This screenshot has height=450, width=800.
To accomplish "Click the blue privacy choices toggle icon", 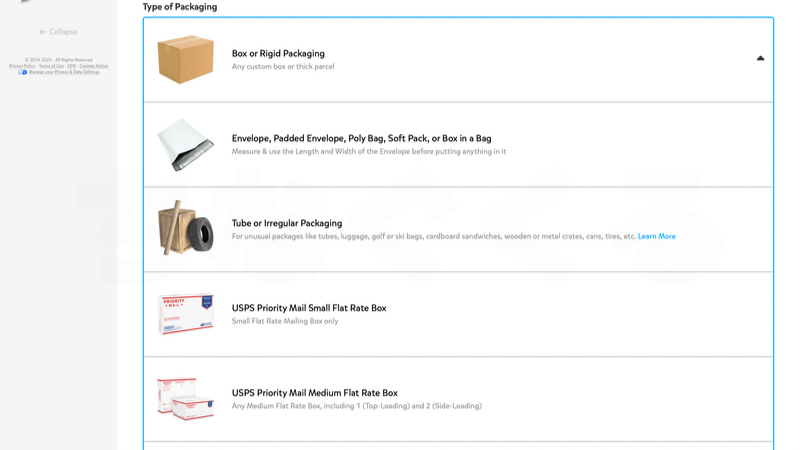I will tap(22, 72).
